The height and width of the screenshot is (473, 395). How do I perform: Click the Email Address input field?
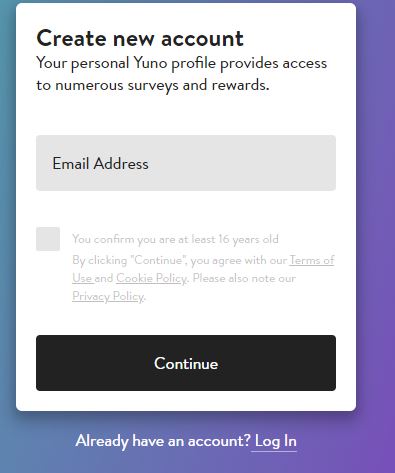(x=186, y=163)
